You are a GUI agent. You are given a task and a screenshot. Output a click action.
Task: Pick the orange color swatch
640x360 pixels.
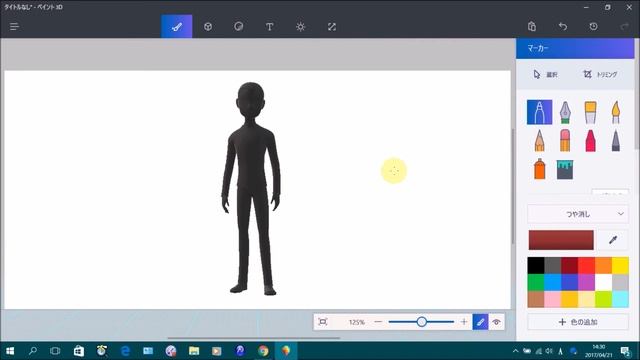(603, 265)
